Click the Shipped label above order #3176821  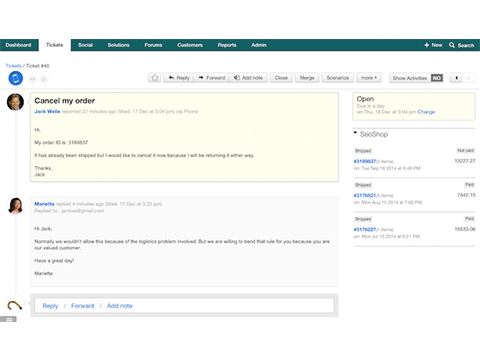pyautogui.click(x=363, y=185)
